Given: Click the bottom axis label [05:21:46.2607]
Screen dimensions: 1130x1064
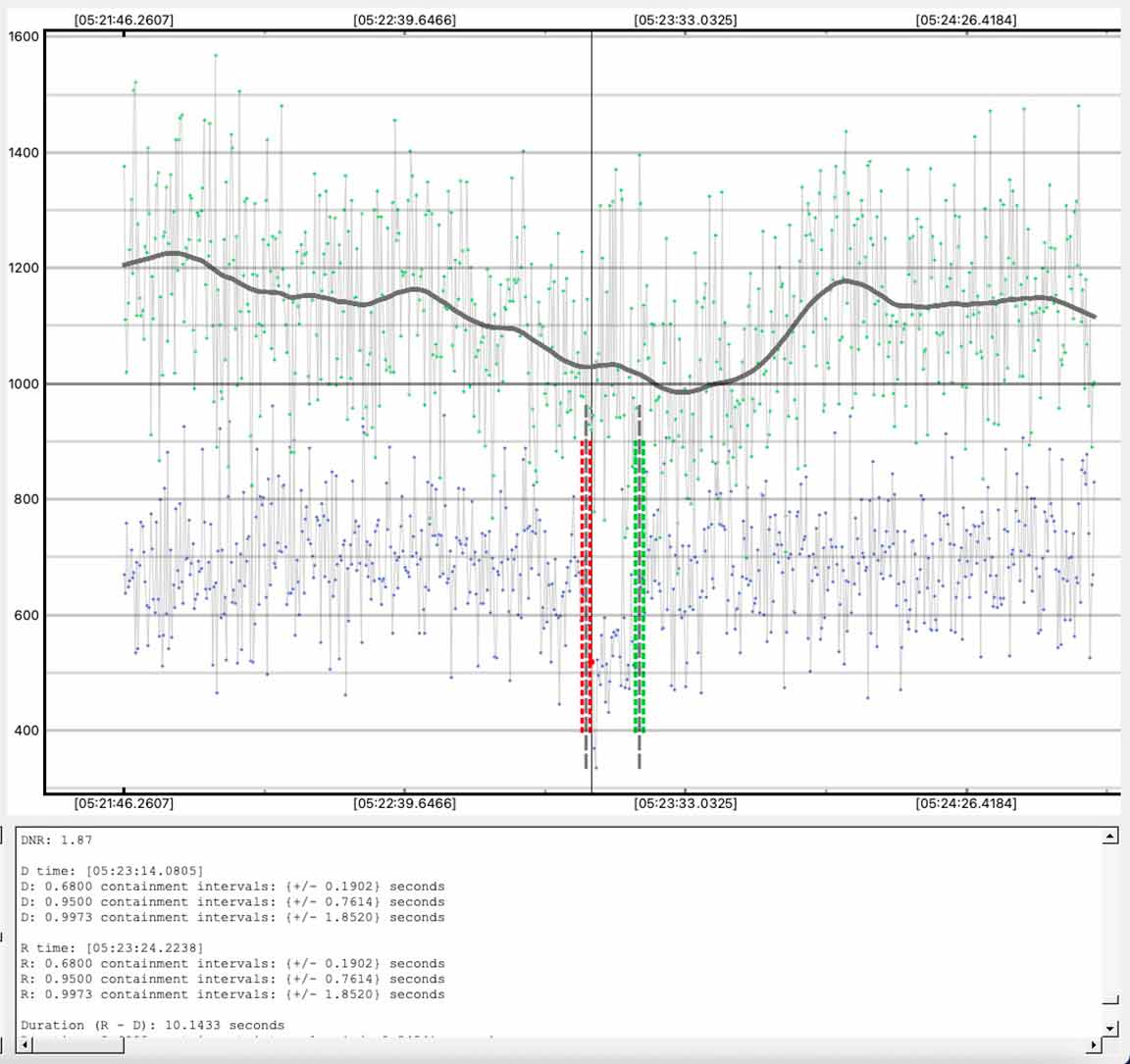Looking at the screenshot, I should (124, 803).
